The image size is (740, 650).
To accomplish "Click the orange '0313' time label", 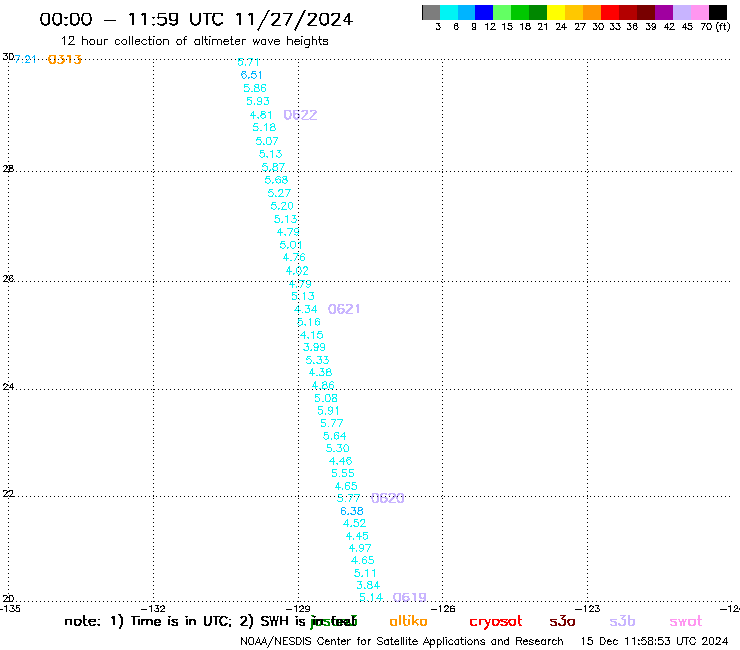I will 65,59.
